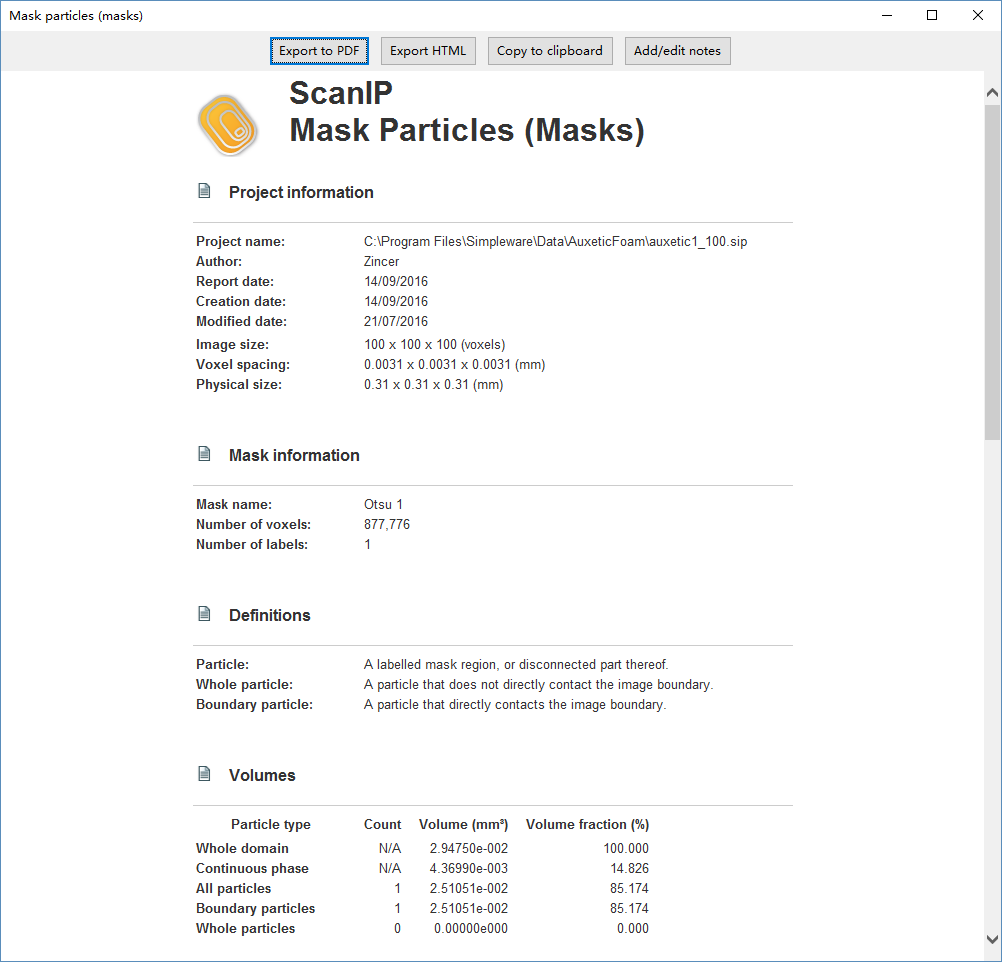This screenshot has height=962, width=1002.
Task: Click the image size value 100 x 100 x 100 (voxels)
Action: [x=435, y=345]
